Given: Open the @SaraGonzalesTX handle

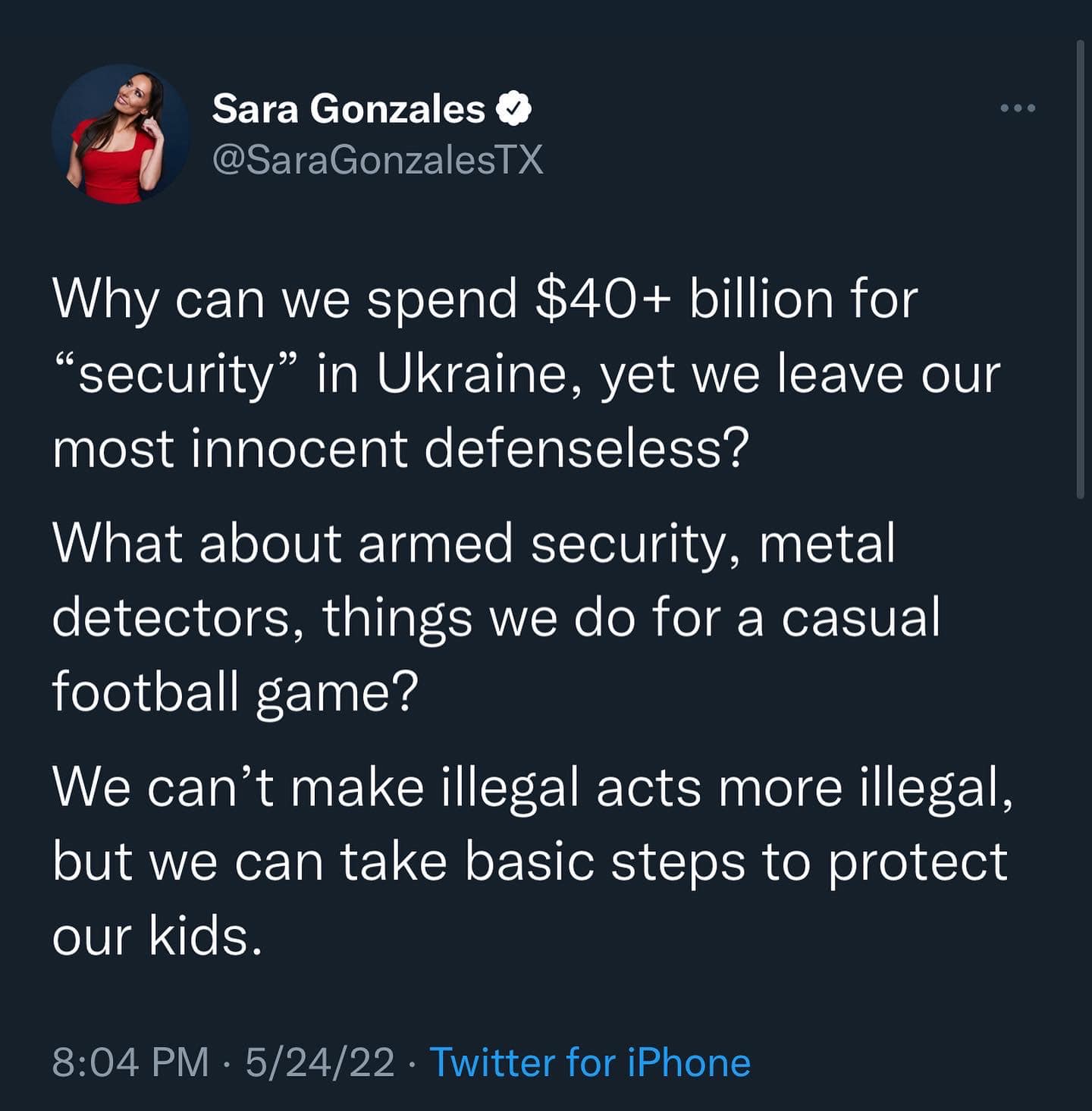Looking at the screenshot, I should pos(378,159).
